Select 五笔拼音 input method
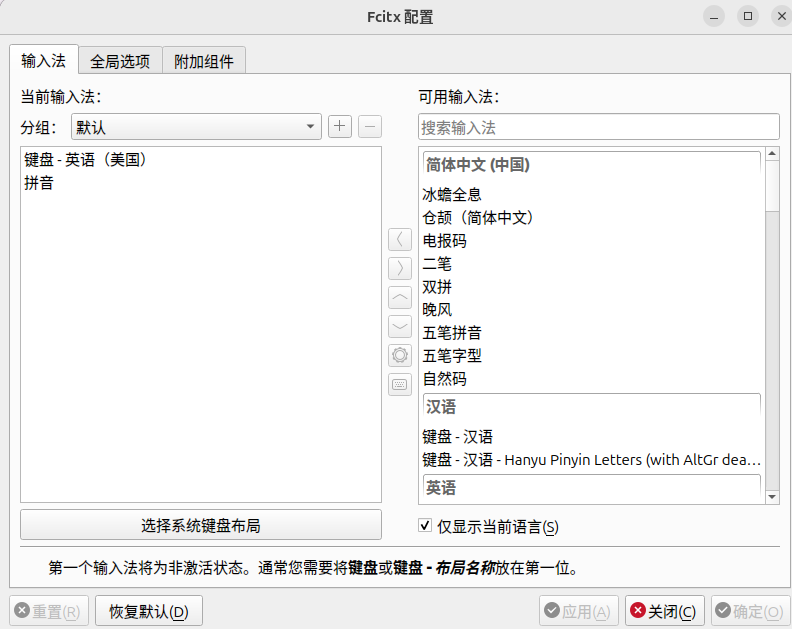792x629 pixels. pos(591,333)
